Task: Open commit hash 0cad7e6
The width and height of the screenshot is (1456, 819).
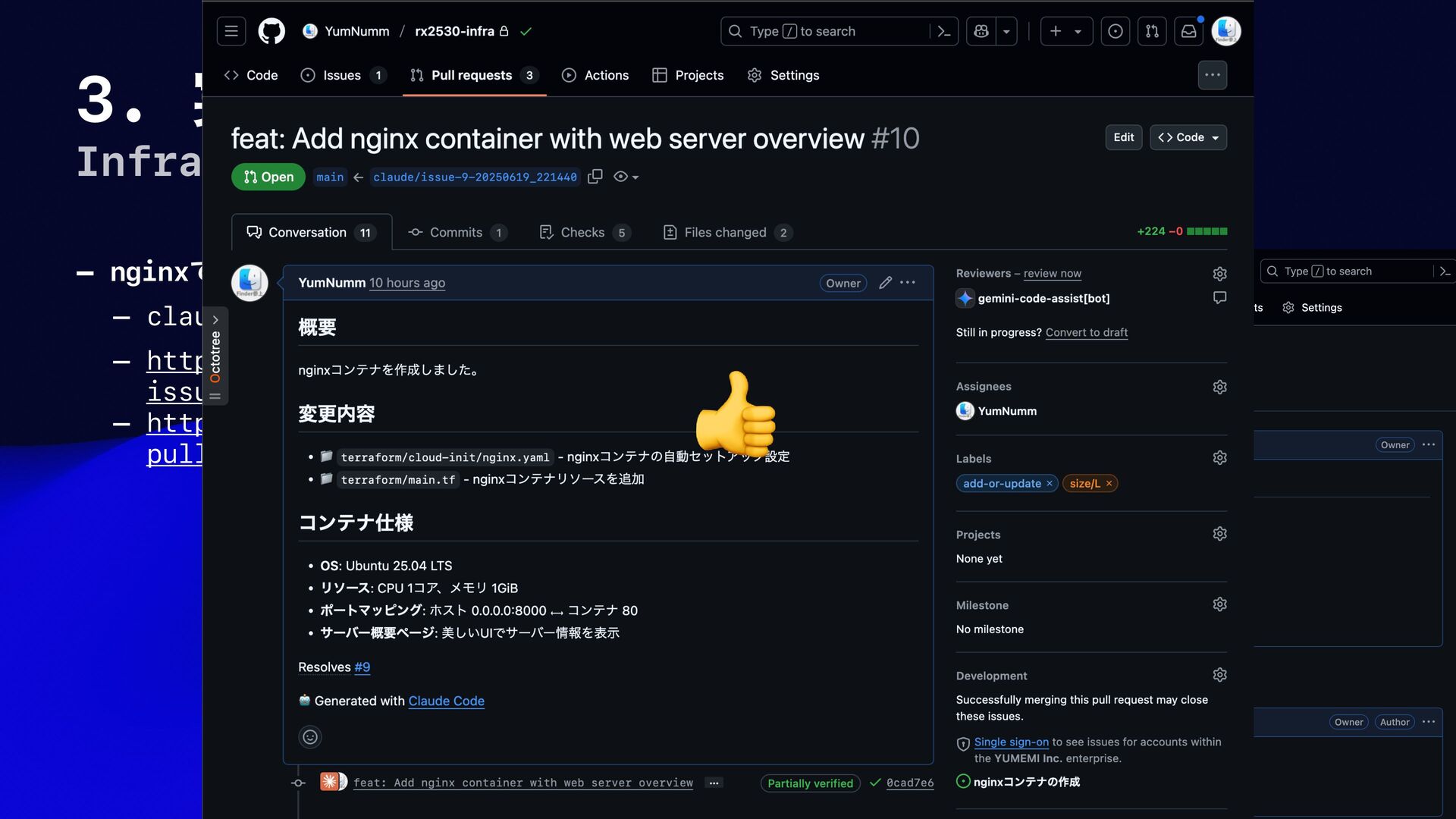Action: click(x=910, y=783)
